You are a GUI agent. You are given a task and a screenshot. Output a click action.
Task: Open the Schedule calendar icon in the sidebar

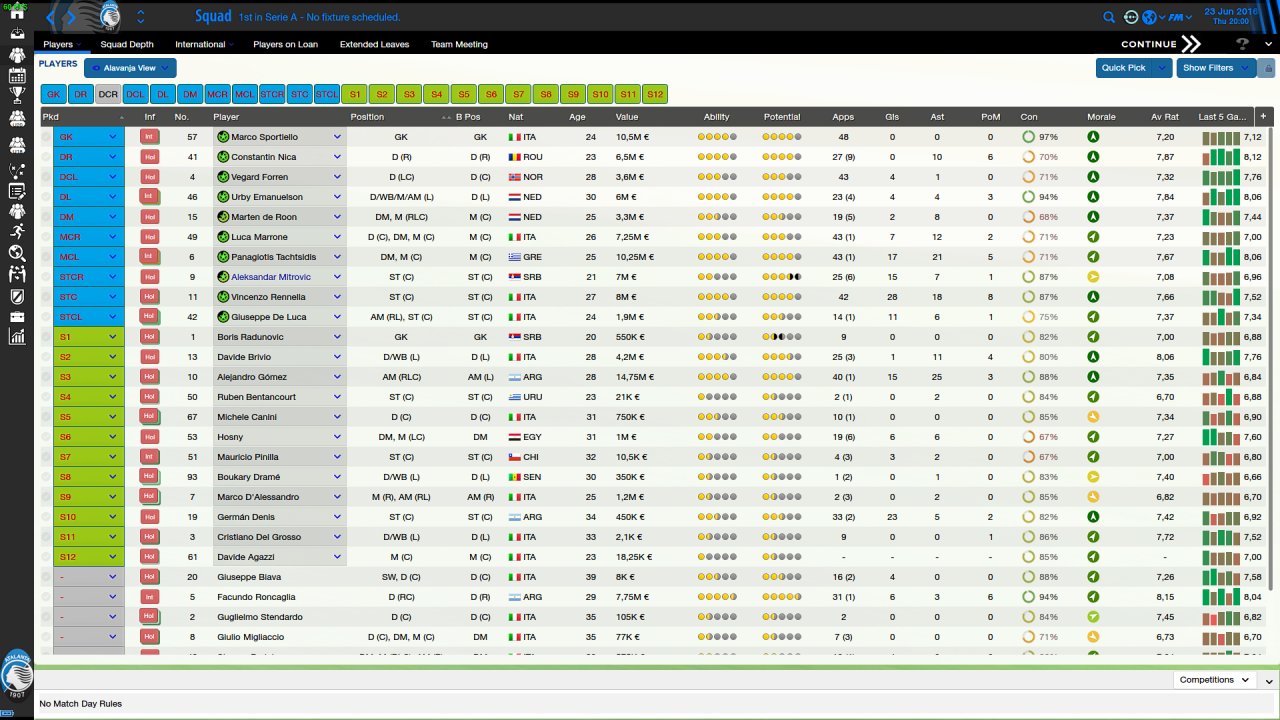tap(16, 75)
